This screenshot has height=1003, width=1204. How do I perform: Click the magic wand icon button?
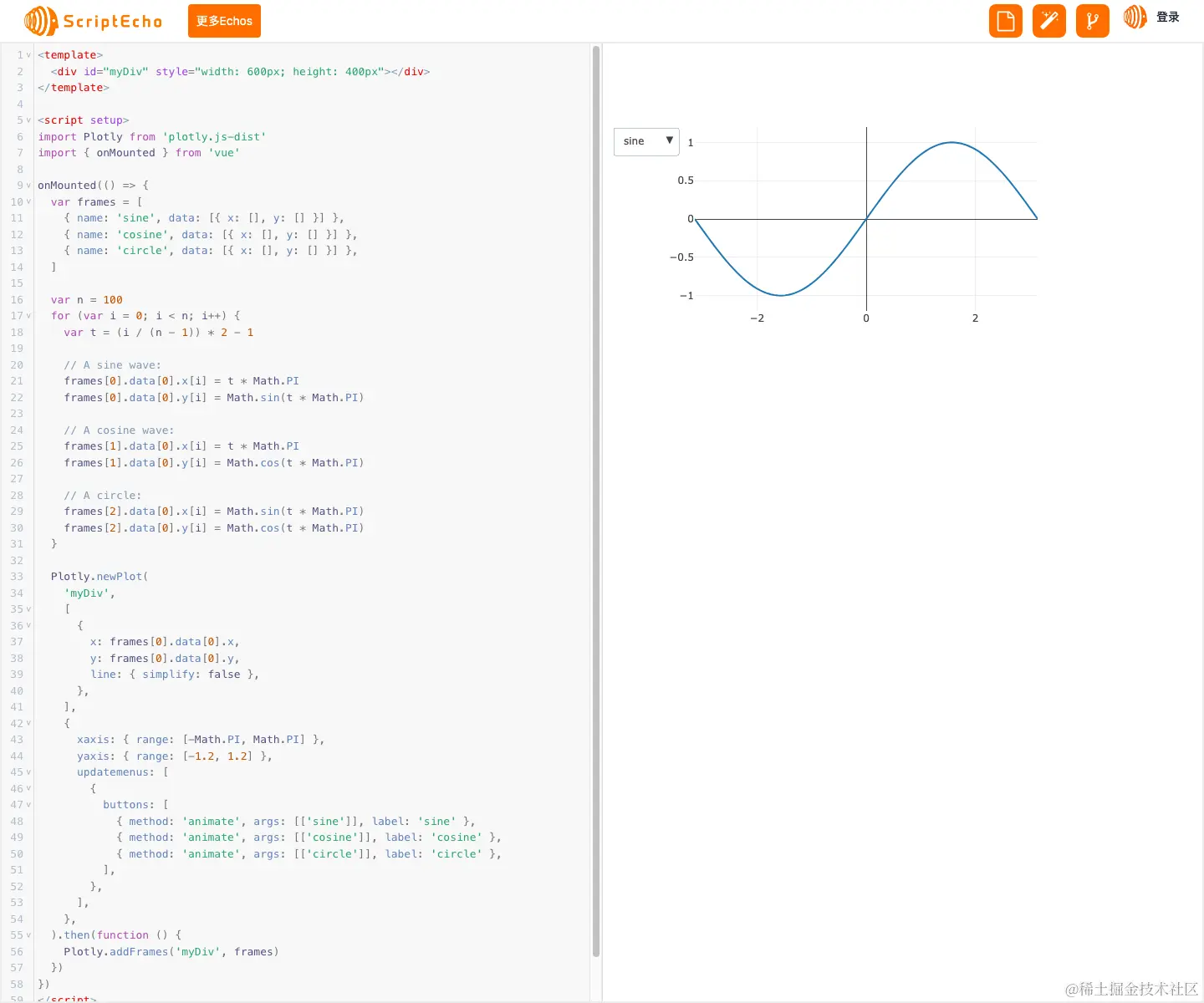[1049, 21]
